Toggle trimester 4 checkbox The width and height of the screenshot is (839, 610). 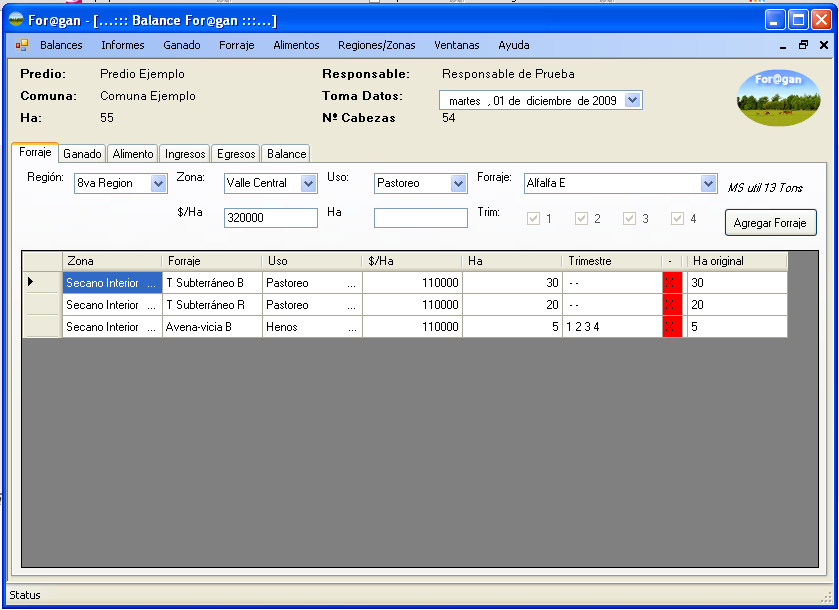coord(677,219)
